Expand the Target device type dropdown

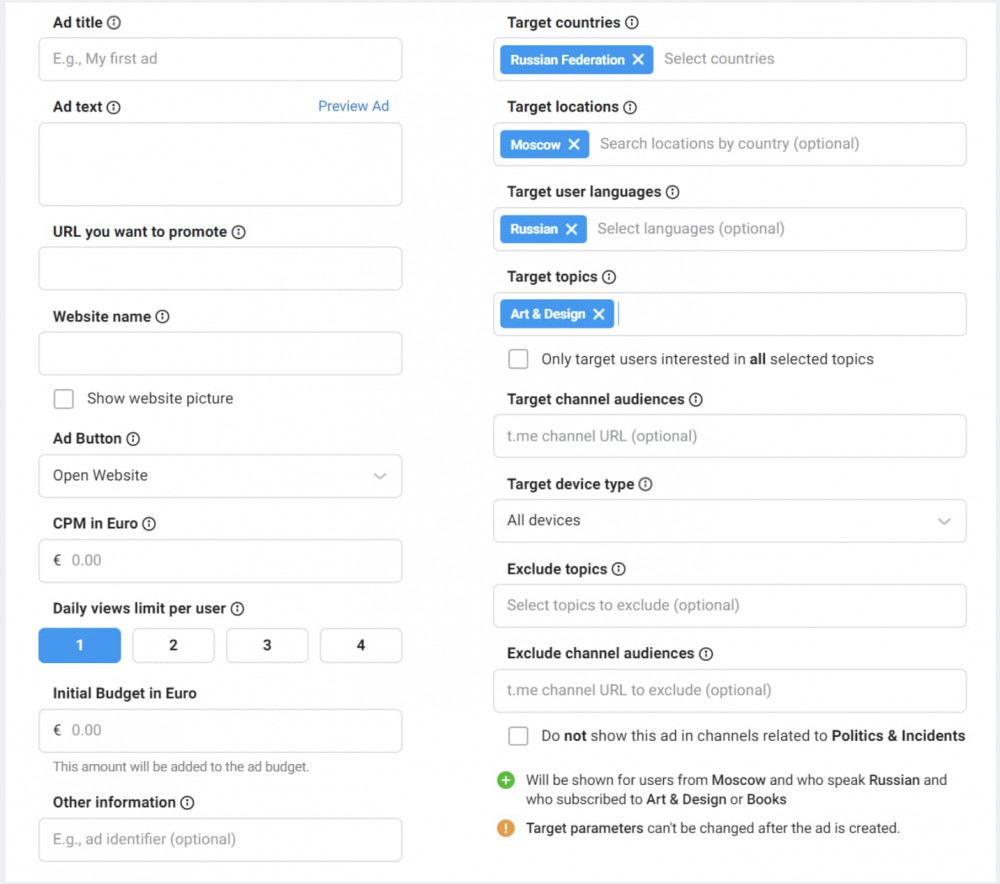coord(730,521)
